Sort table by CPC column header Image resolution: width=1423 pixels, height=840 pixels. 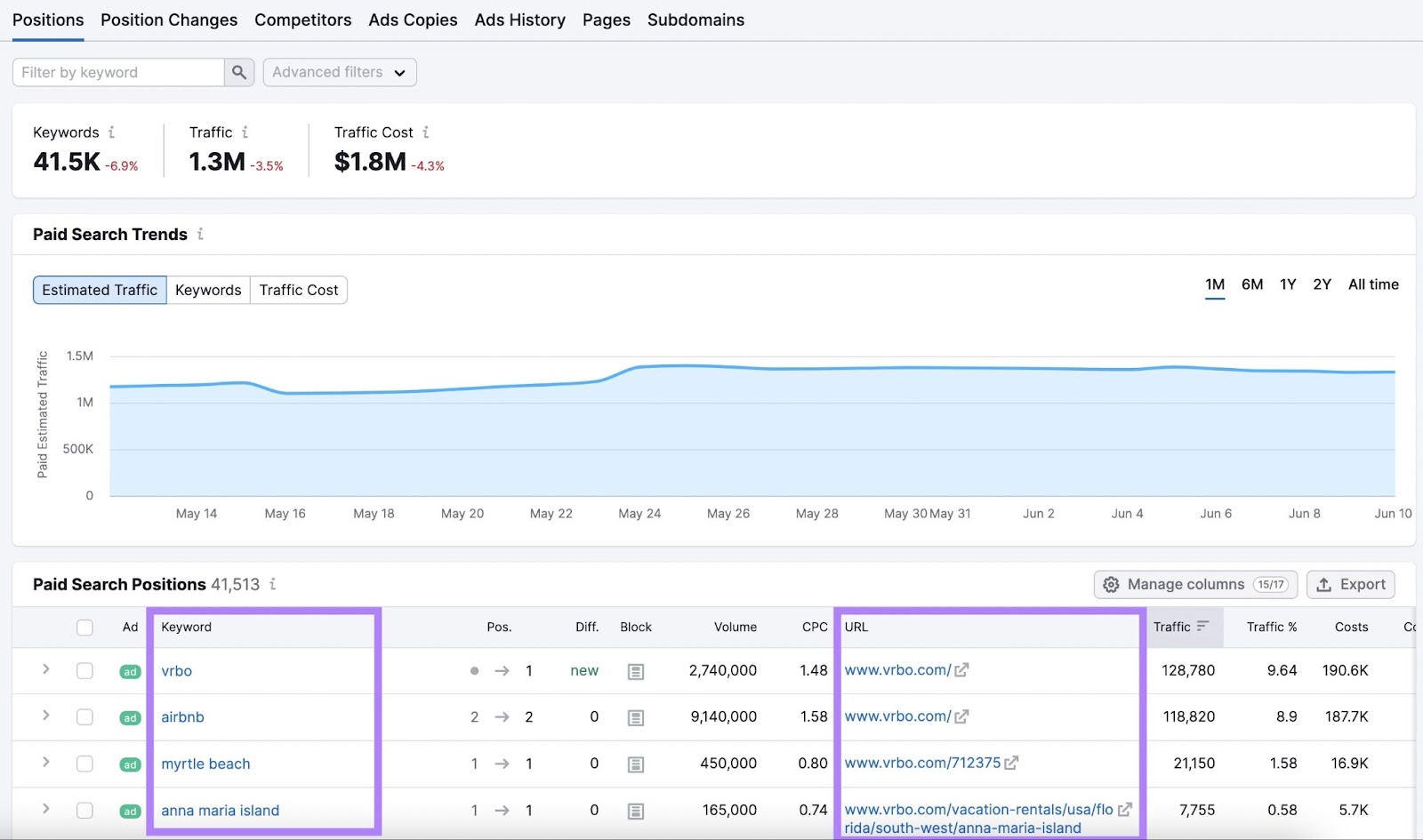click(x=815, y=627)
